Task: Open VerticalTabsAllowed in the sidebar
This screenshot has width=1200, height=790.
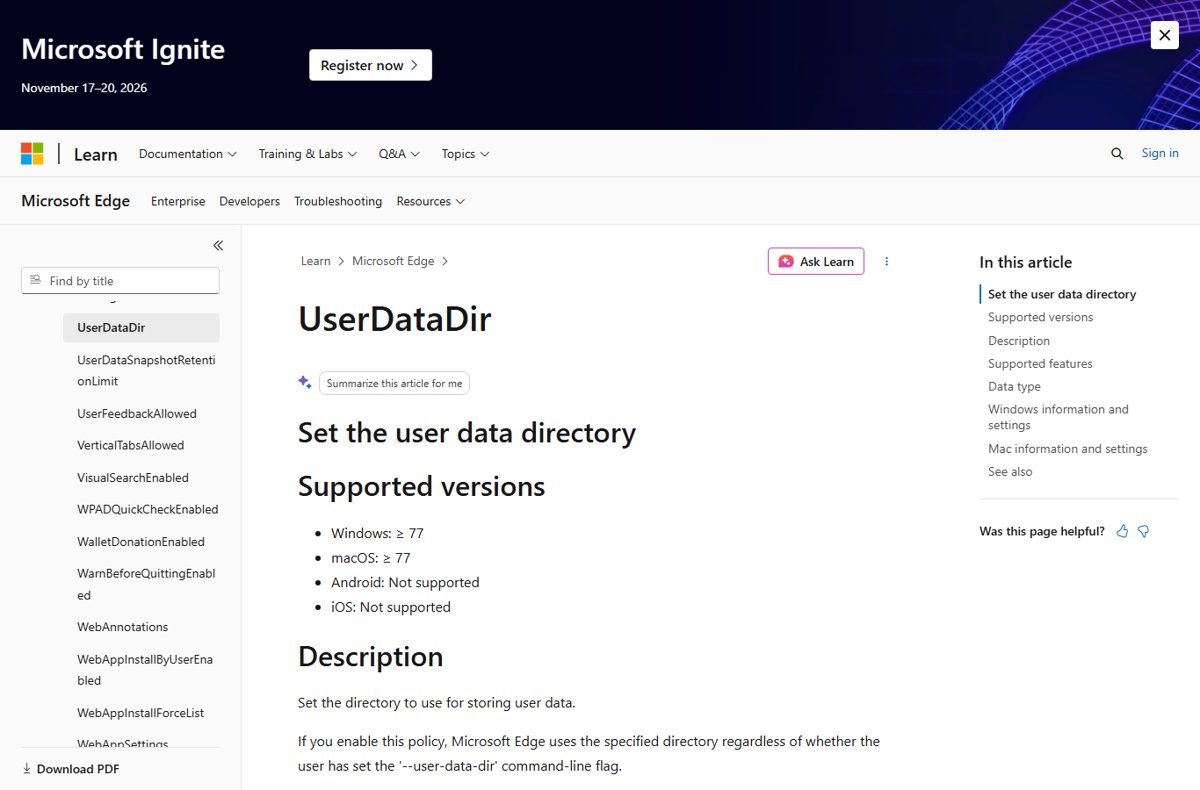Action: tap(131, 446)
